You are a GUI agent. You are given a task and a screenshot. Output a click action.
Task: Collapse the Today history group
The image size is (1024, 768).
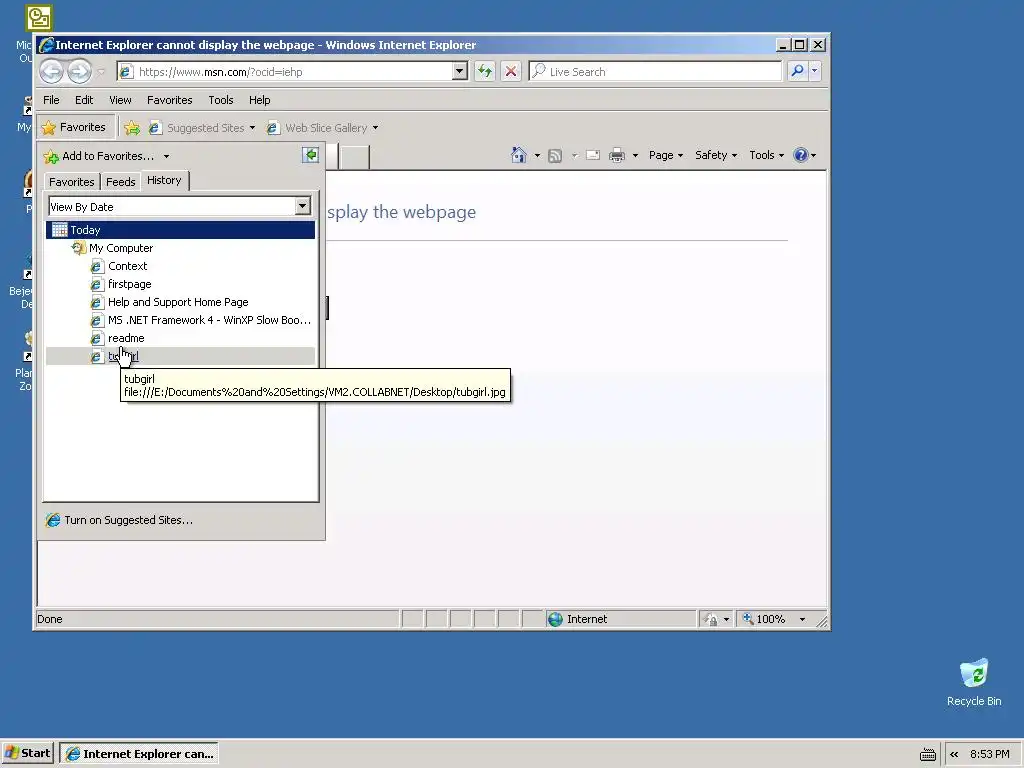click(x=180, y=230)
